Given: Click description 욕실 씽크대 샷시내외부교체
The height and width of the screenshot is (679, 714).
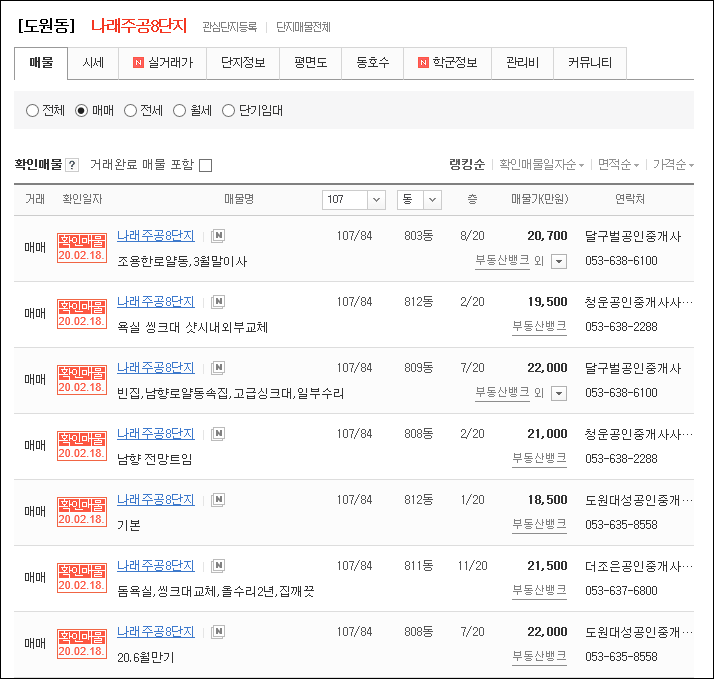Looking at the screenshot, I should (193, 327).
